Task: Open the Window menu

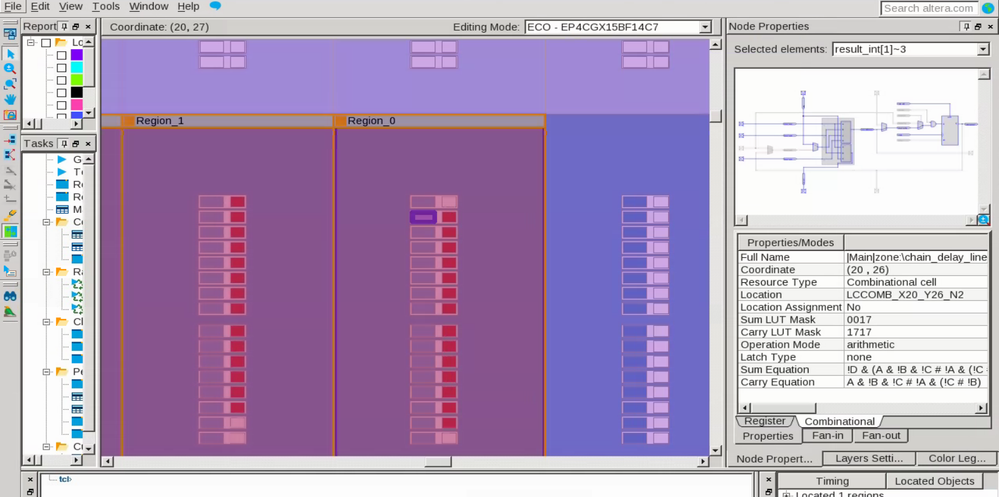Action: 148,6
